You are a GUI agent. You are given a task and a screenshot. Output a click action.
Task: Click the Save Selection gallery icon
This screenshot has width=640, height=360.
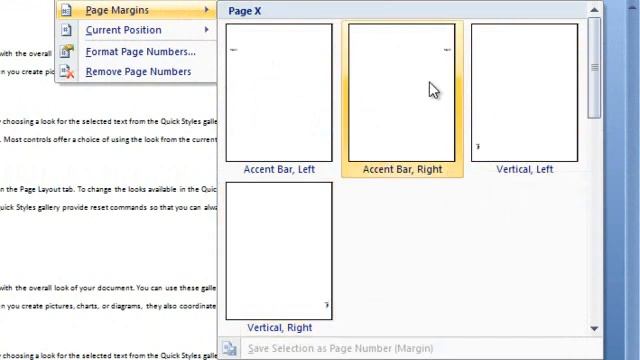pyautogui.click(x=229, y=348)
